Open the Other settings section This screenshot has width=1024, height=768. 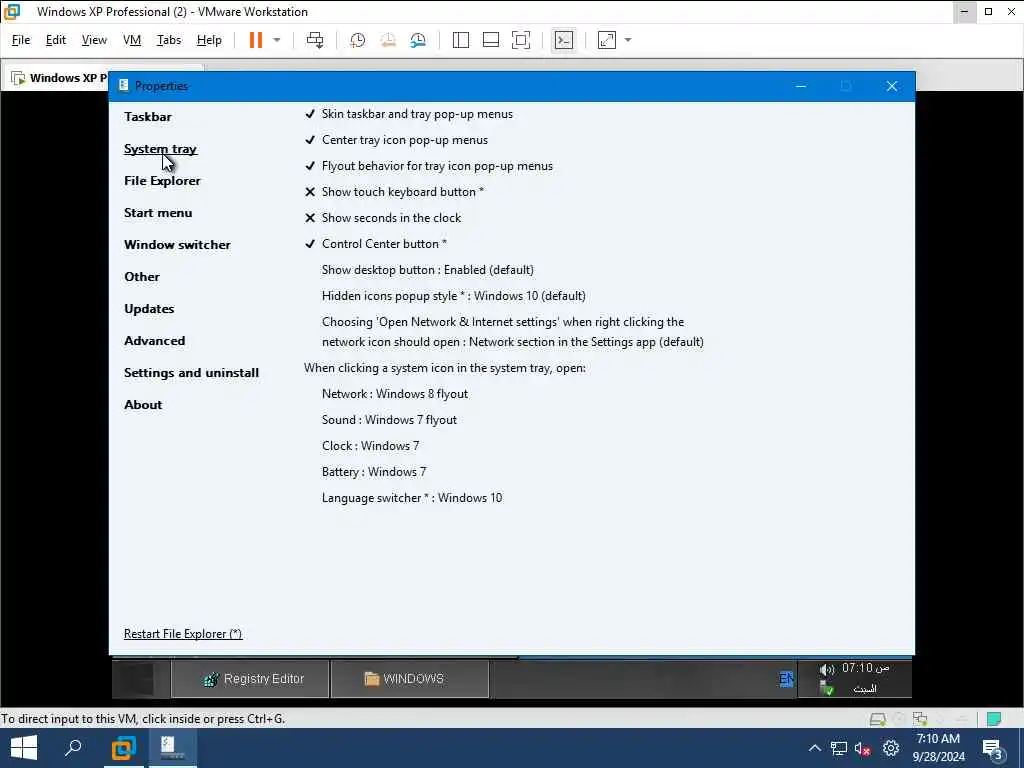point(142,277)
